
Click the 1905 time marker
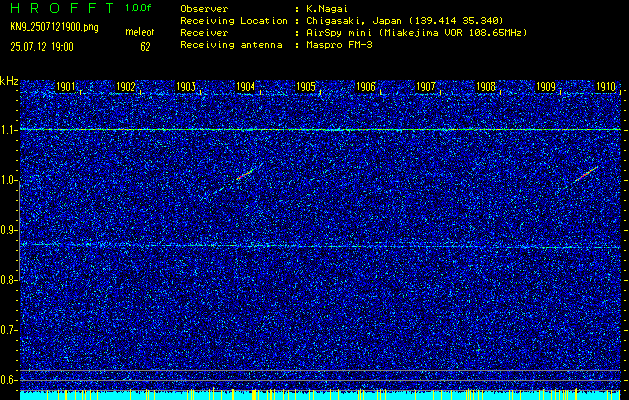click(x=306, y=87)
